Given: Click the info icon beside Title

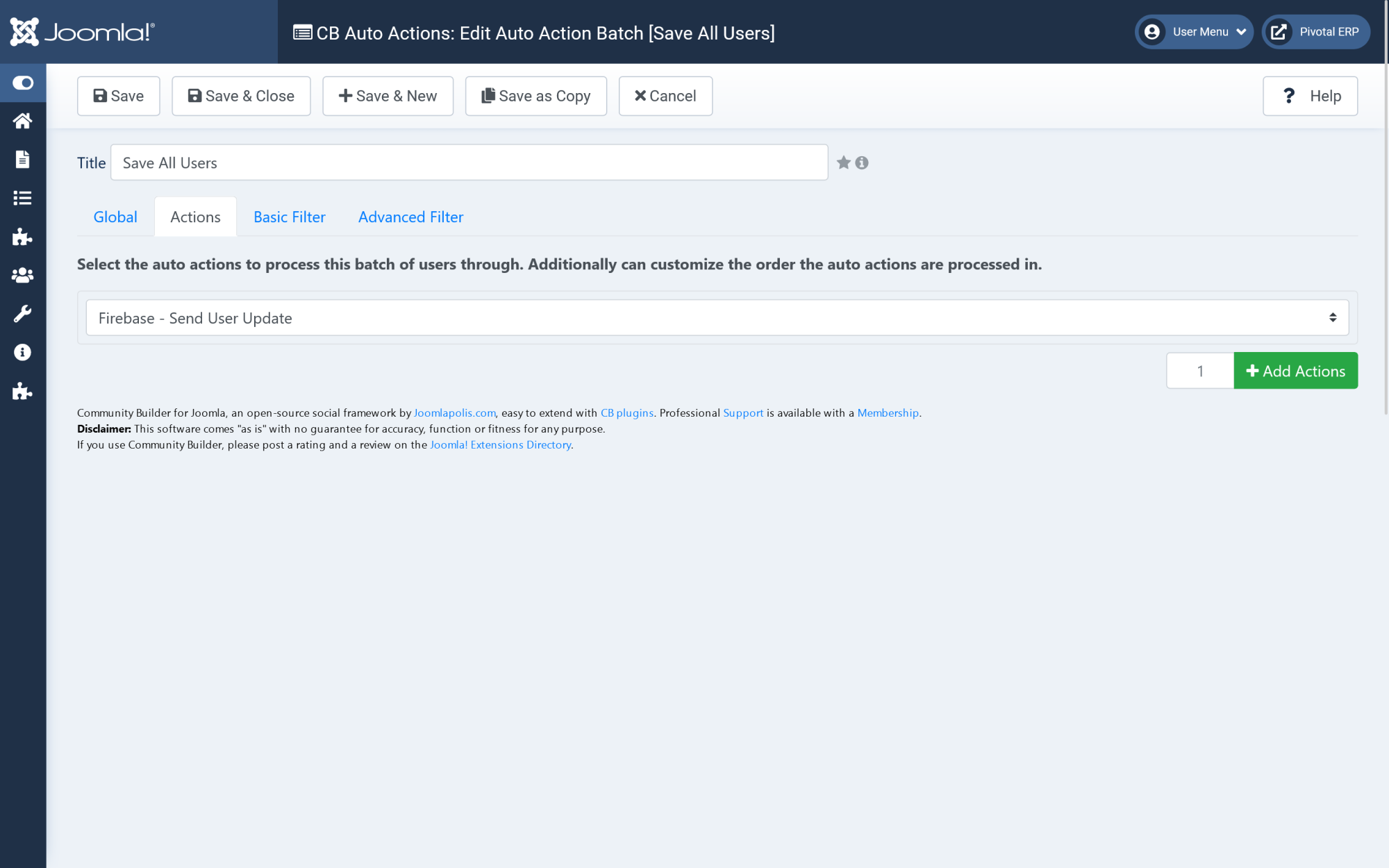Looking at the screenshot, I should click(862, 162).
